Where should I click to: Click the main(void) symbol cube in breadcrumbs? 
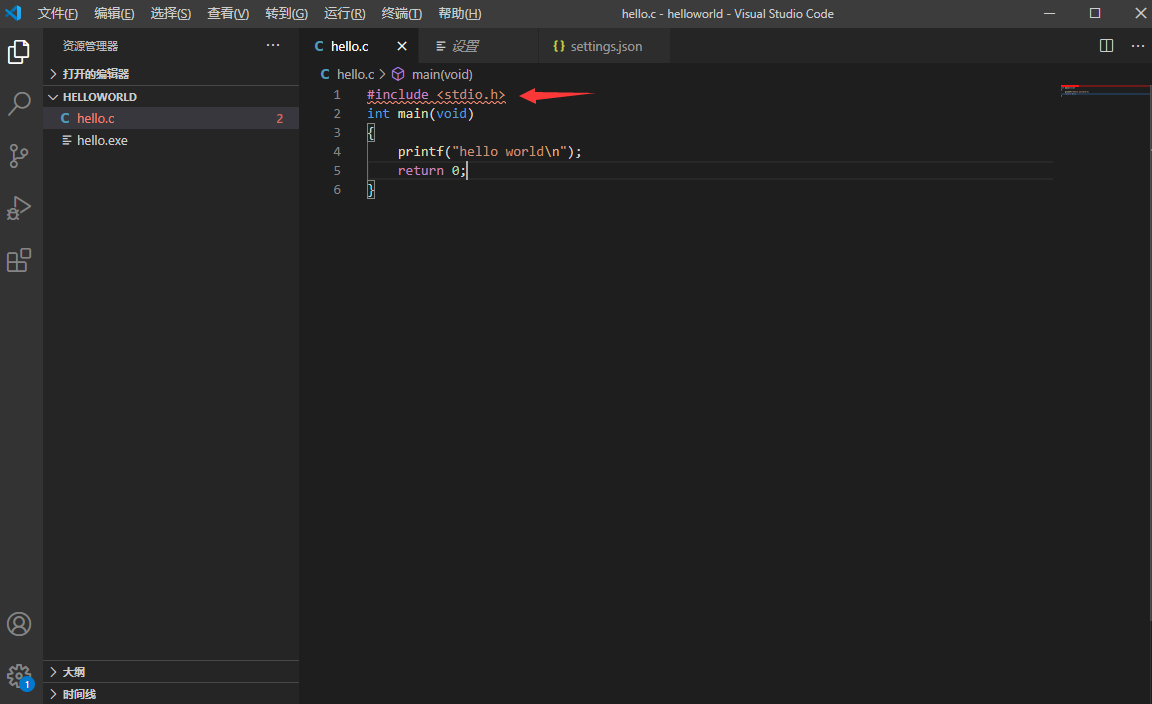coord(398,74)
